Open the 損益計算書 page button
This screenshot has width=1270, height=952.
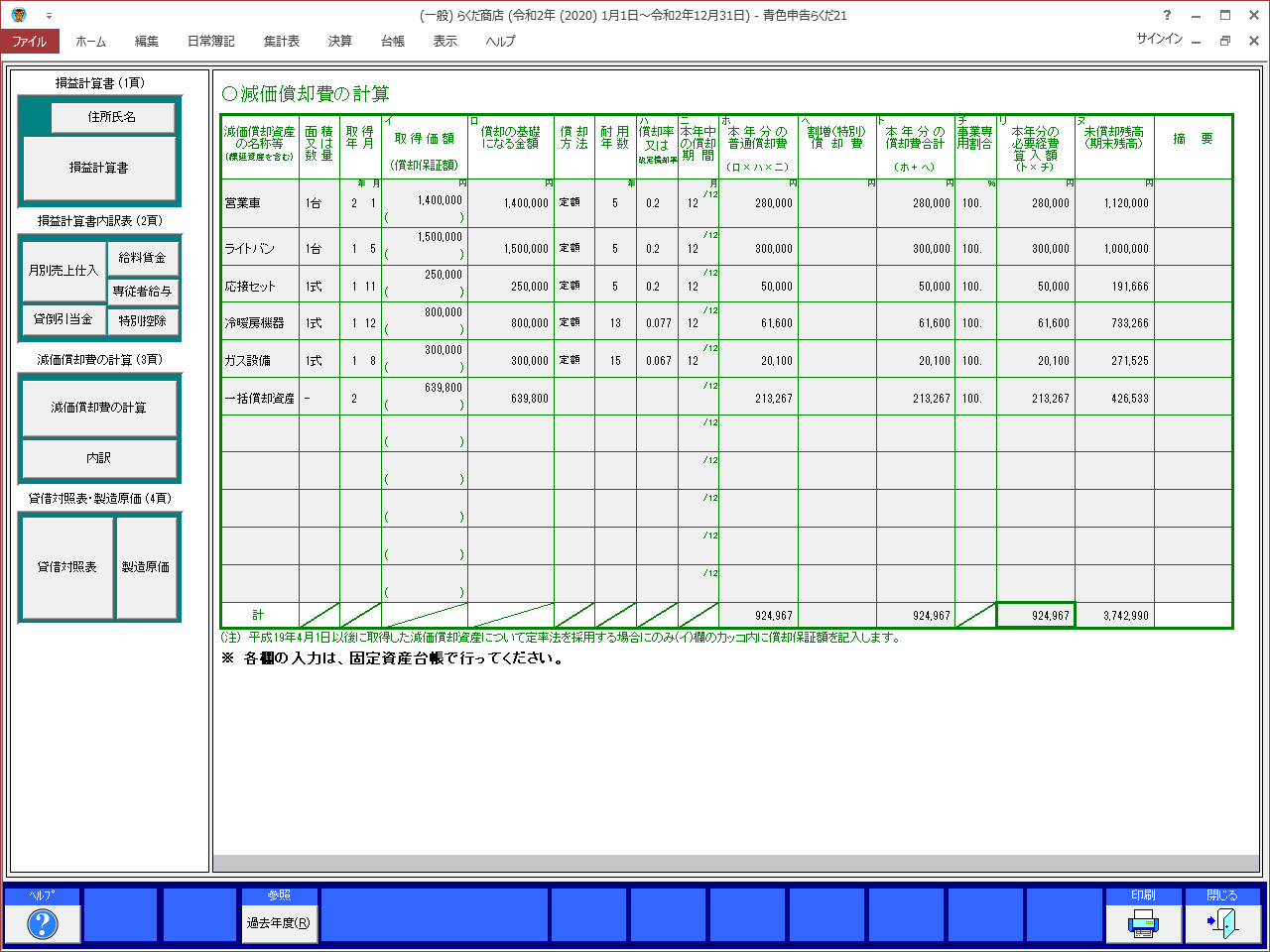click(99, 168)
